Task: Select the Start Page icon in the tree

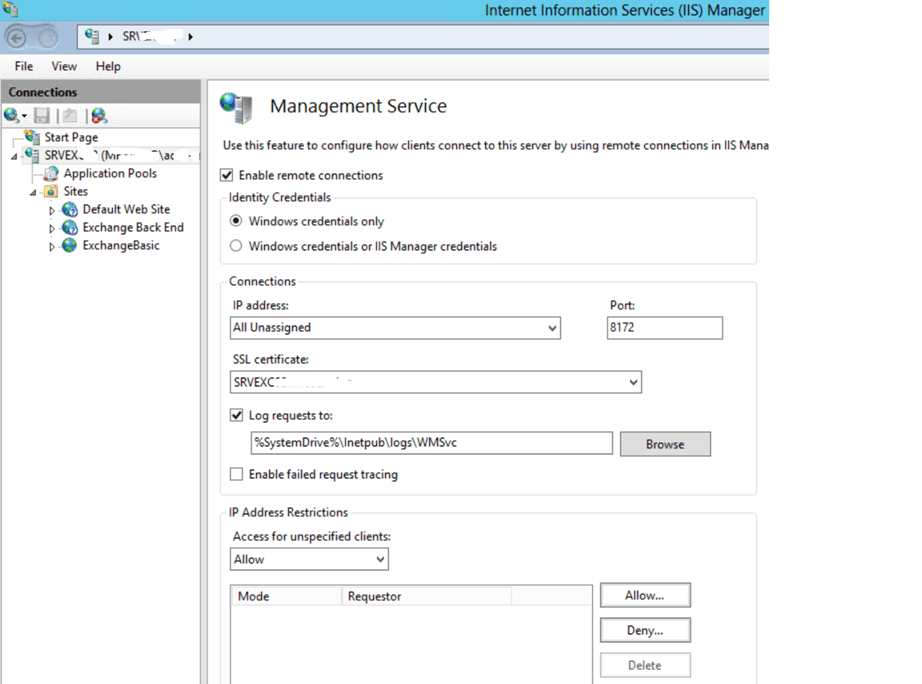Action: 32,137
